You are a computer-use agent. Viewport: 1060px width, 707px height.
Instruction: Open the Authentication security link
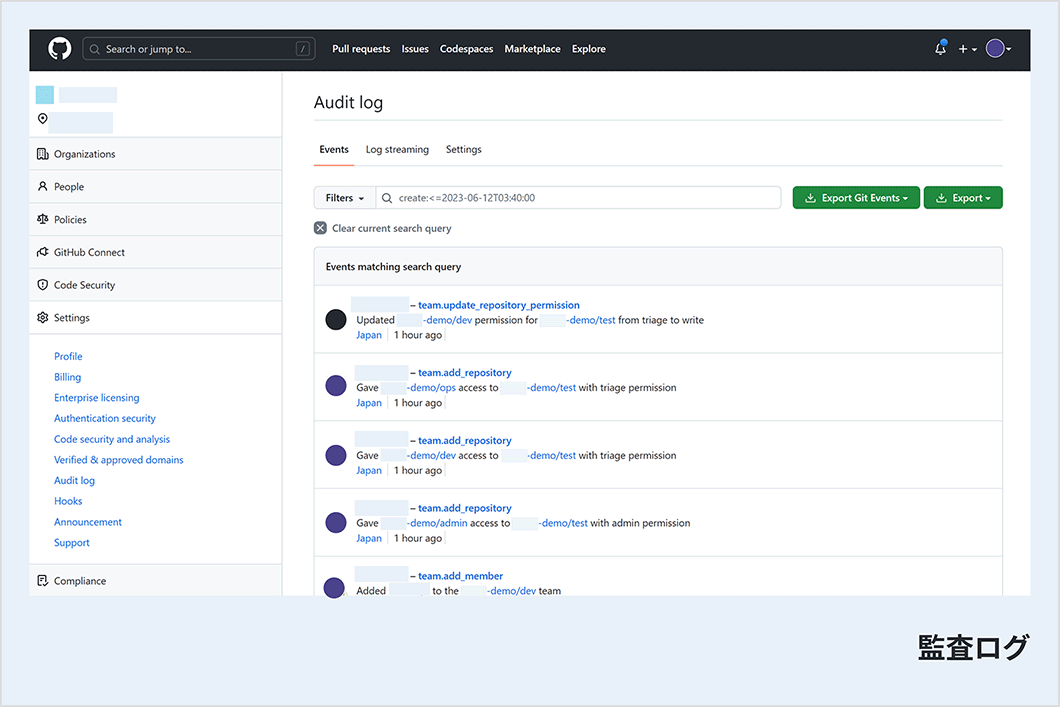click(105, 419)
